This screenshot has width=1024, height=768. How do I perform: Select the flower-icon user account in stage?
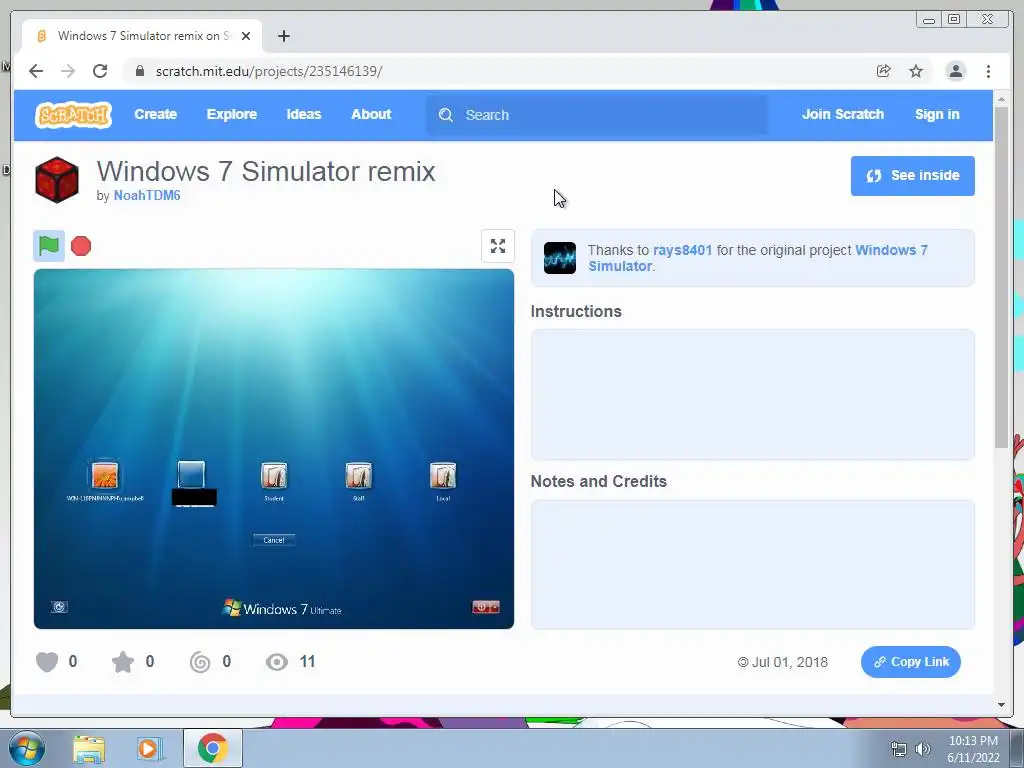pos(104,475)
